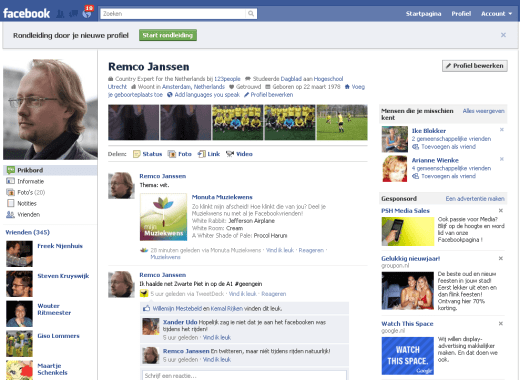520x380 pixels.
Task: Expand the Account dropdown menu
Action: click(x=496, y=14)
